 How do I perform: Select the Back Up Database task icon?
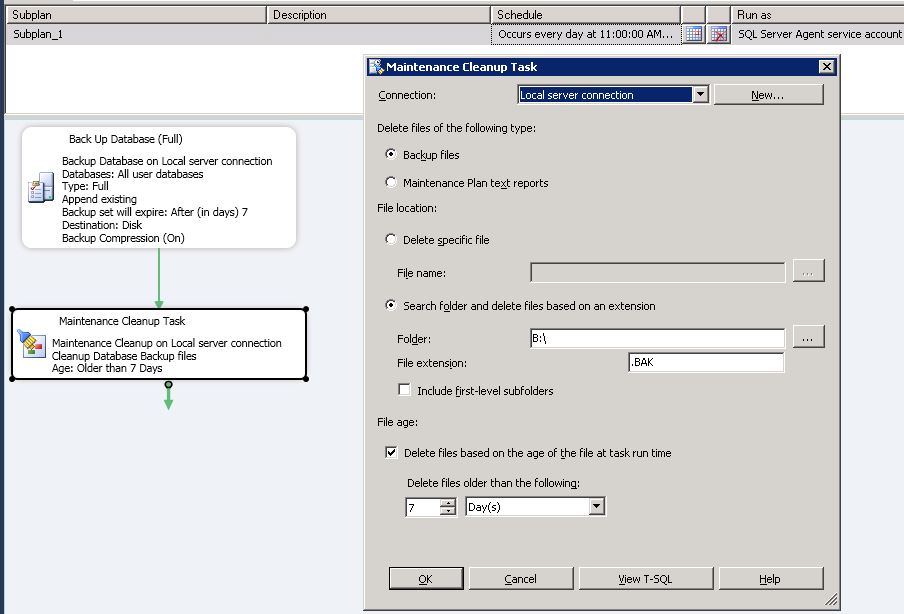click(41, 187)
